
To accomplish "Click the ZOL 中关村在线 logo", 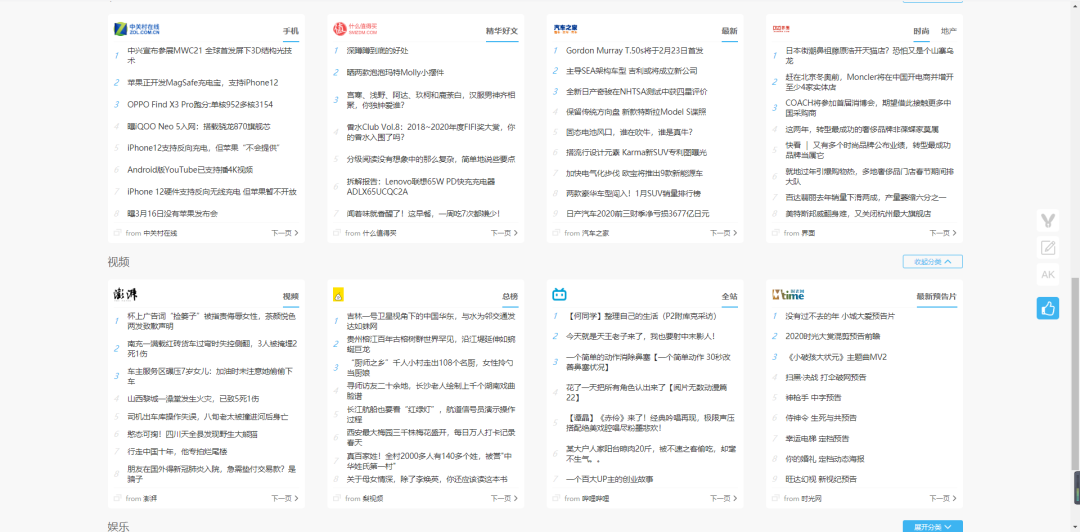I will point(136,28).
